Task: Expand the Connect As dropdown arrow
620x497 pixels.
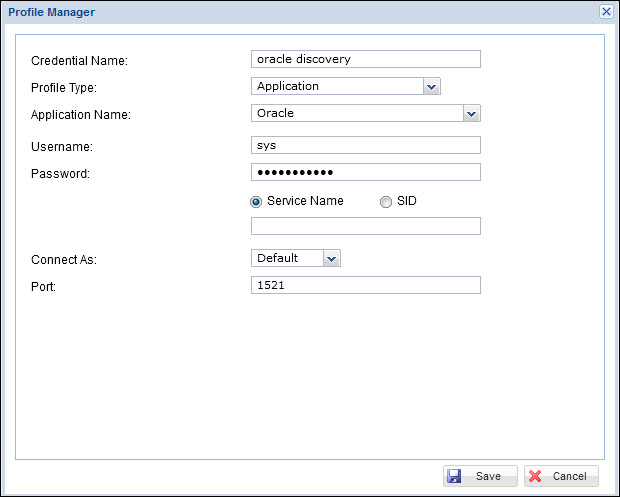Action: [332, 259]
